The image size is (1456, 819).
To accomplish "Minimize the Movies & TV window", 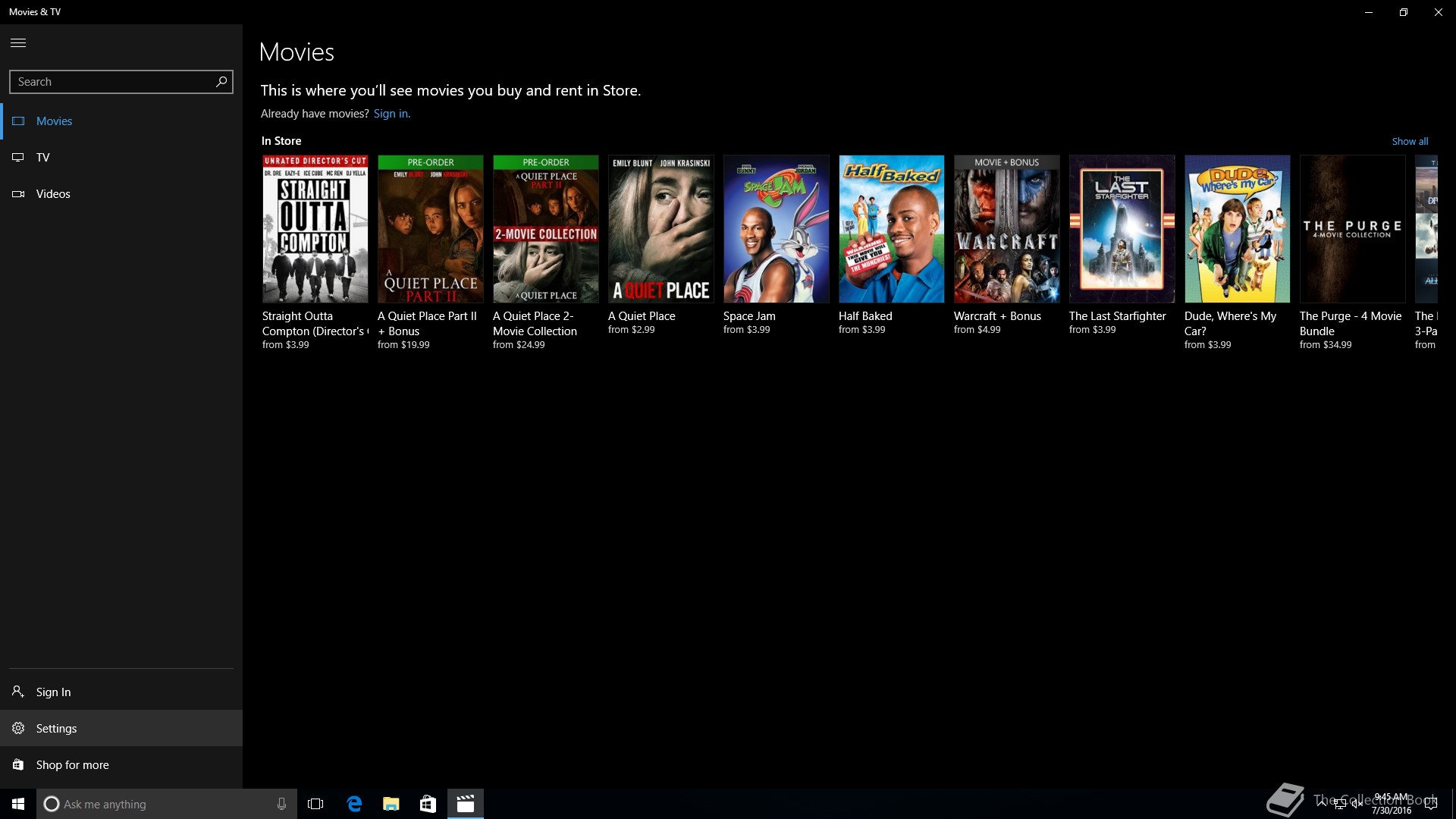I will (x=1369, y=12).
